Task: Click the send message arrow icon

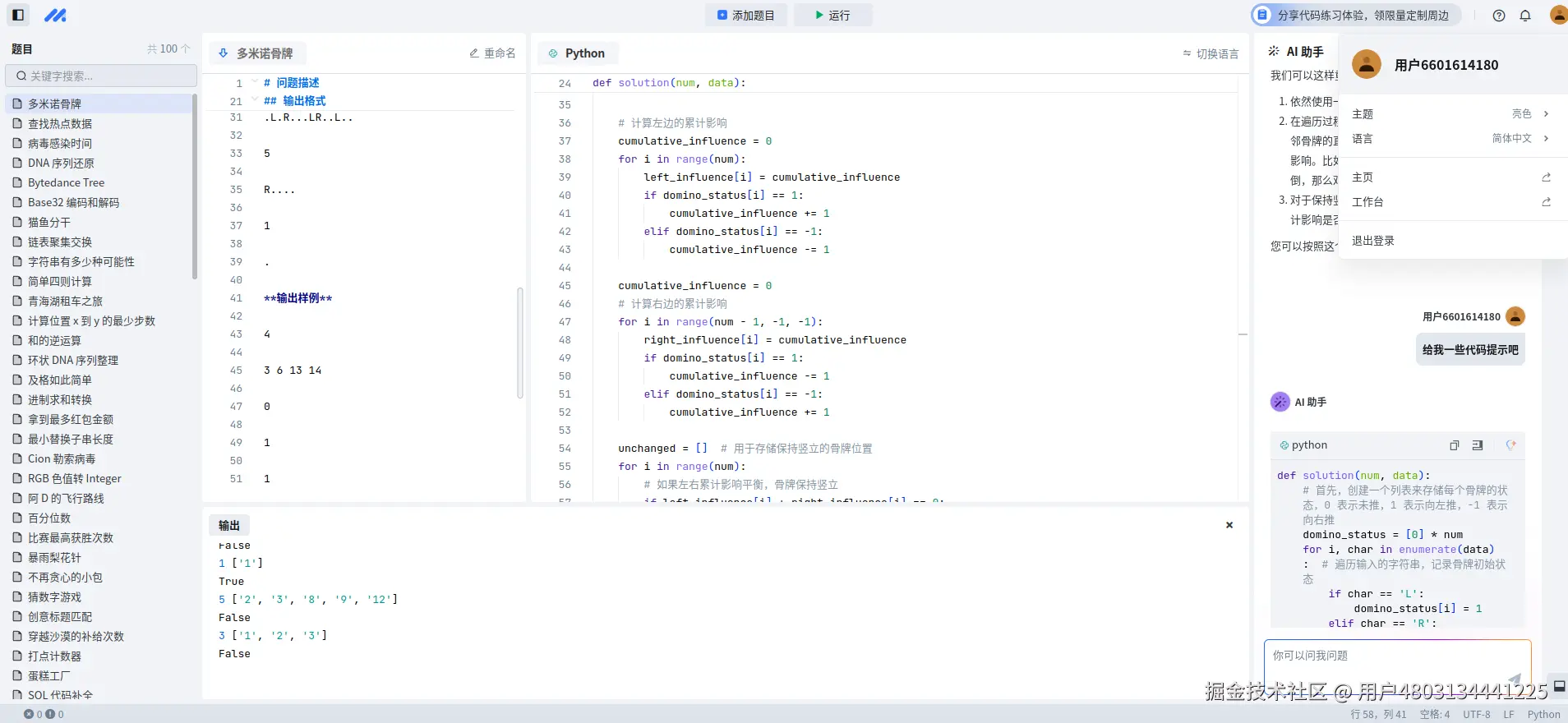Action: (1514, 679)
